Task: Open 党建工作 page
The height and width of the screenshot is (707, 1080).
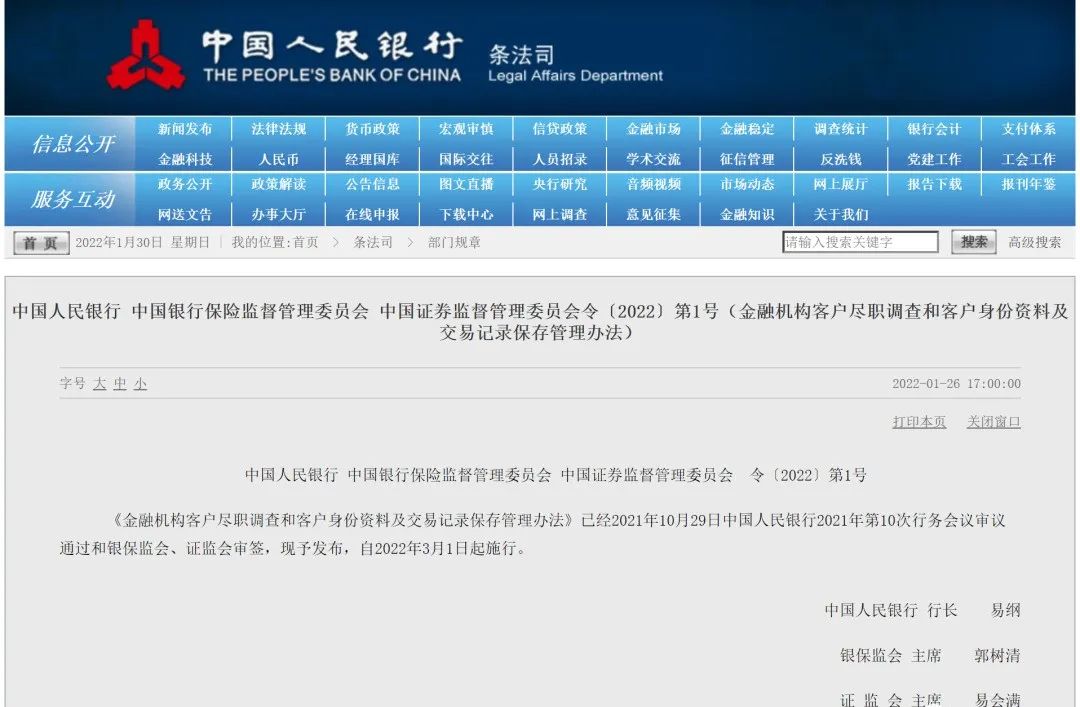Action: [x=935, y=159]
